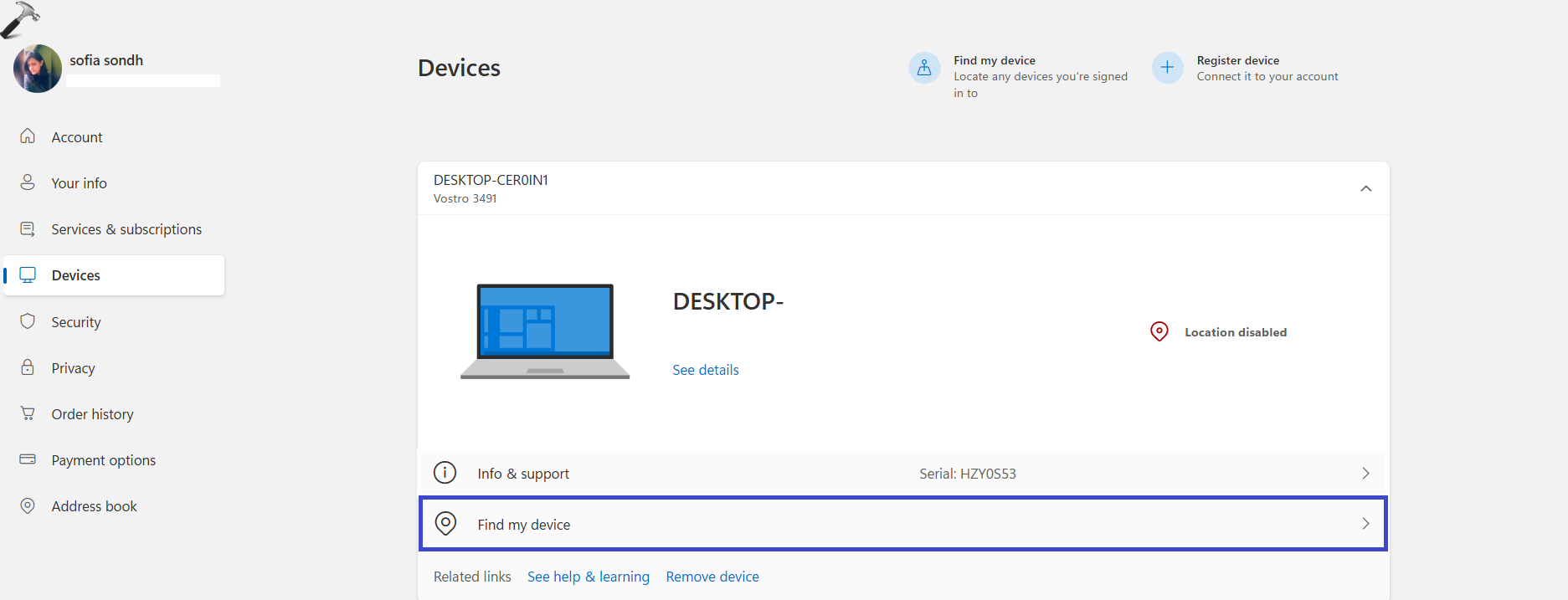This screenshot has height=600, width=1568.
Task: Click the Address book location icon
Action: (28, 506)
